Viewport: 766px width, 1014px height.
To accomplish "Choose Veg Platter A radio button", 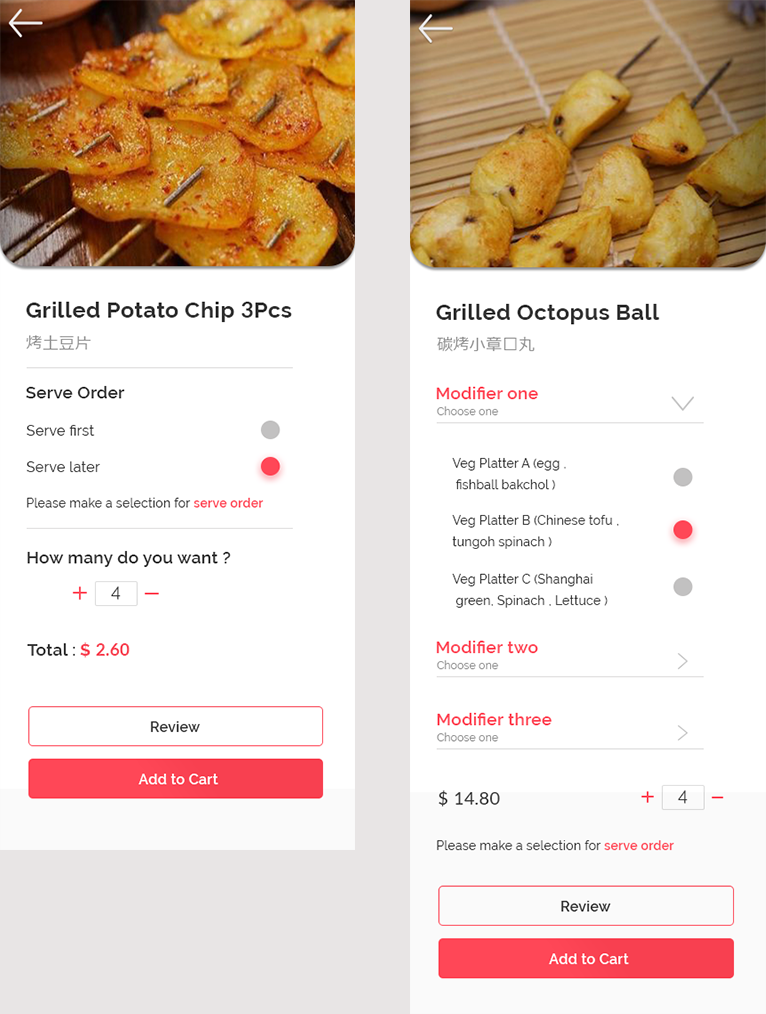I will pyautogui.click(x=682, y=477).
